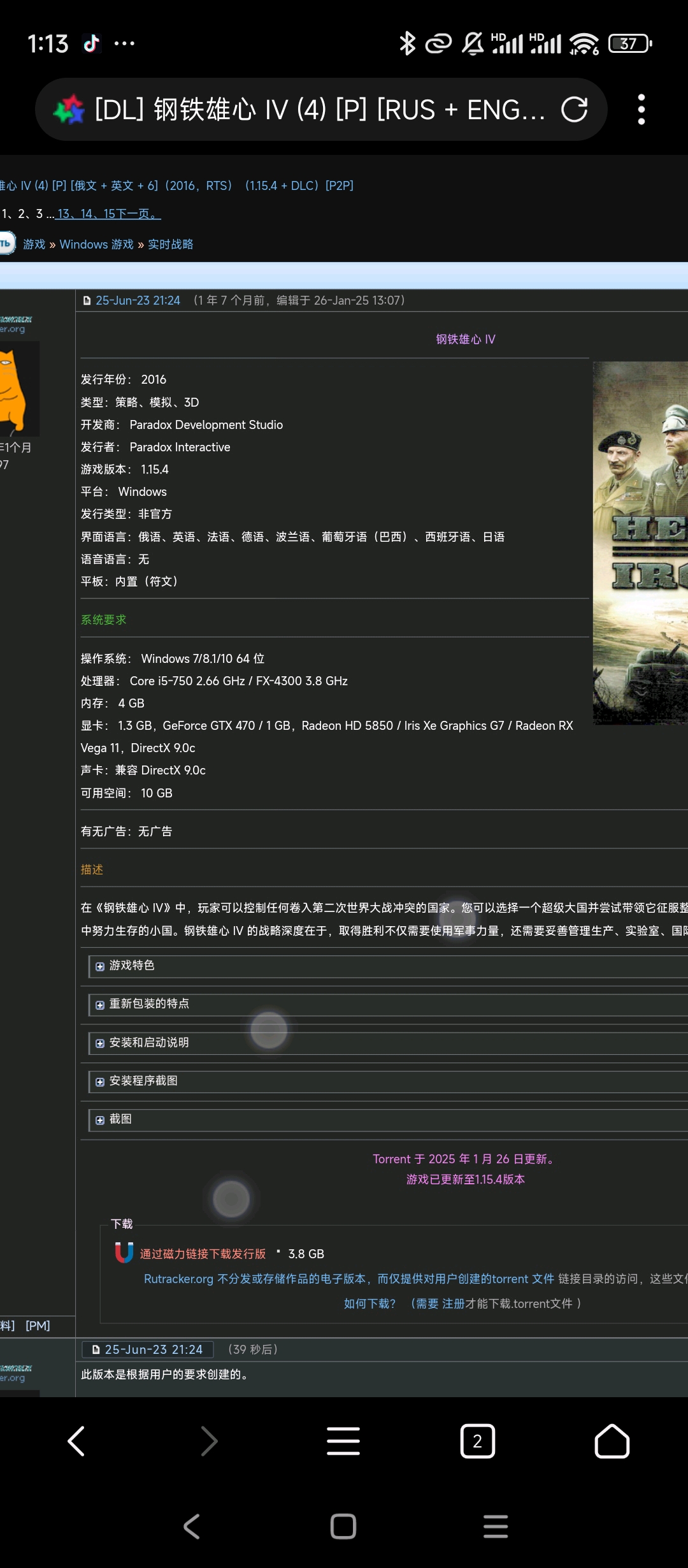
Task: Open the Windows 游戏 breadcrumb link
Action: click(x=97, y=245)
